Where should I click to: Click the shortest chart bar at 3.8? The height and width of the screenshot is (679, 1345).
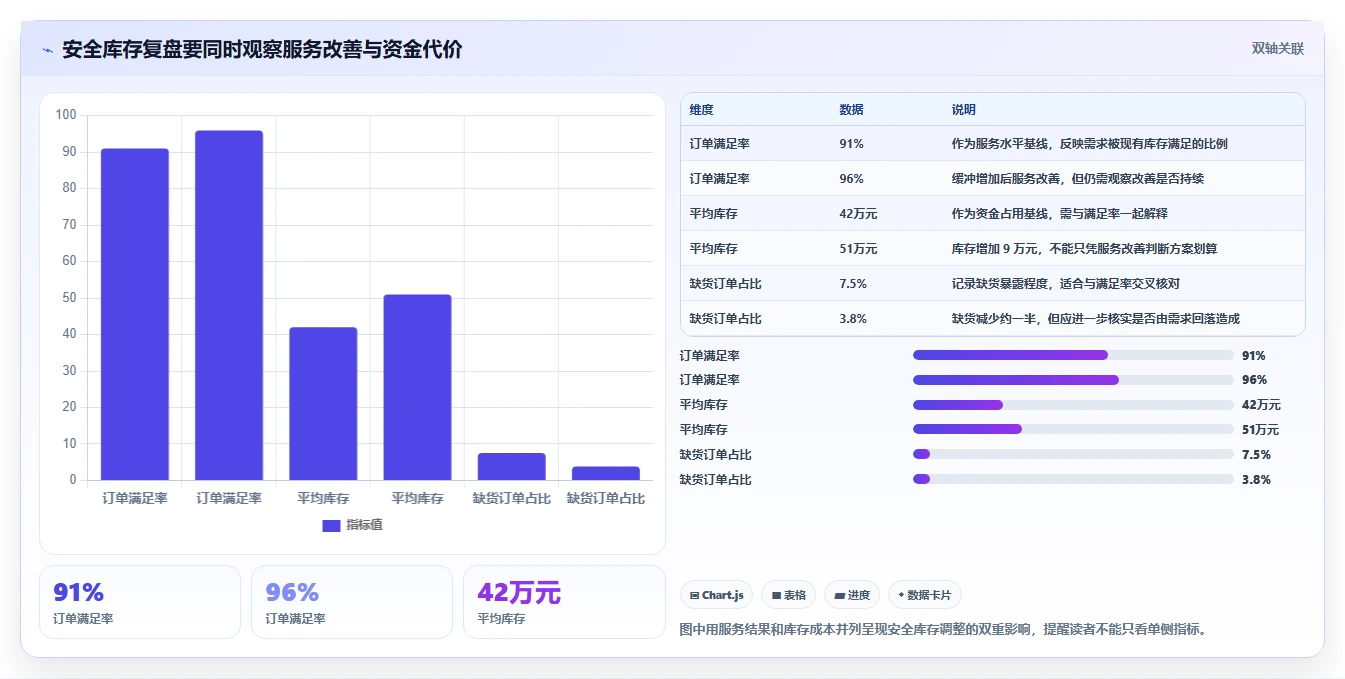point(606,473)
